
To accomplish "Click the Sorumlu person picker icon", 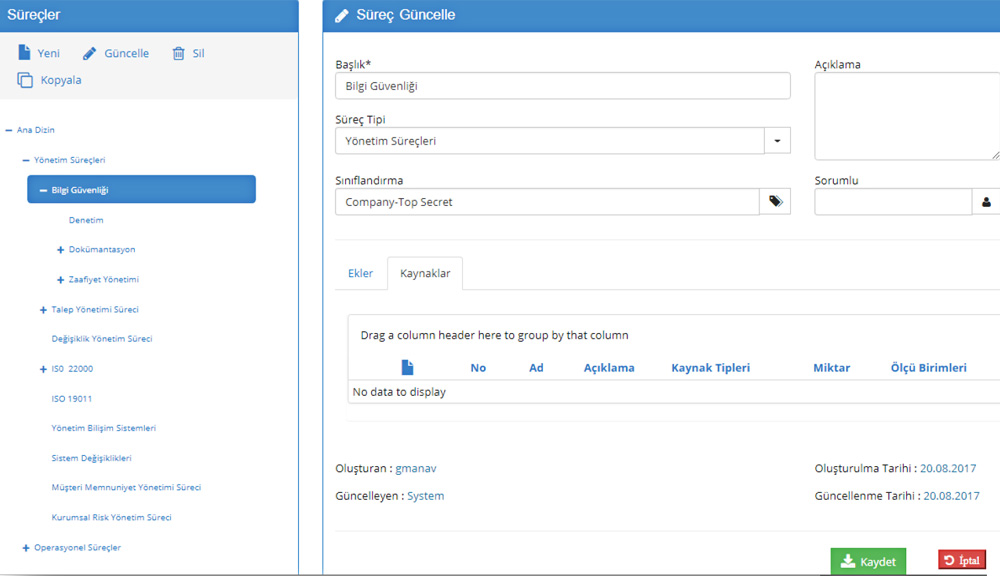I will tap(986, 202).
